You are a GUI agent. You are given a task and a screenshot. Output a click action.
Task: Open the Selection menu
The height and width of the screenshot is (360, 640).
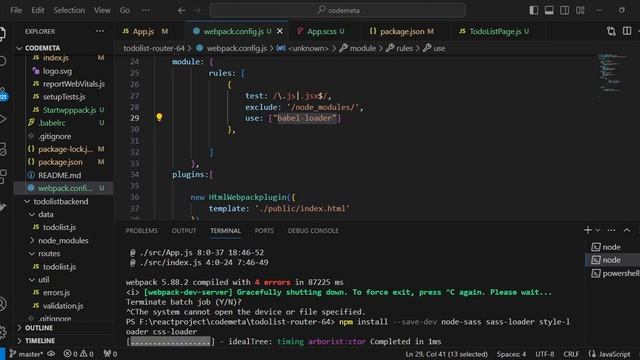[x=69, y=10]
